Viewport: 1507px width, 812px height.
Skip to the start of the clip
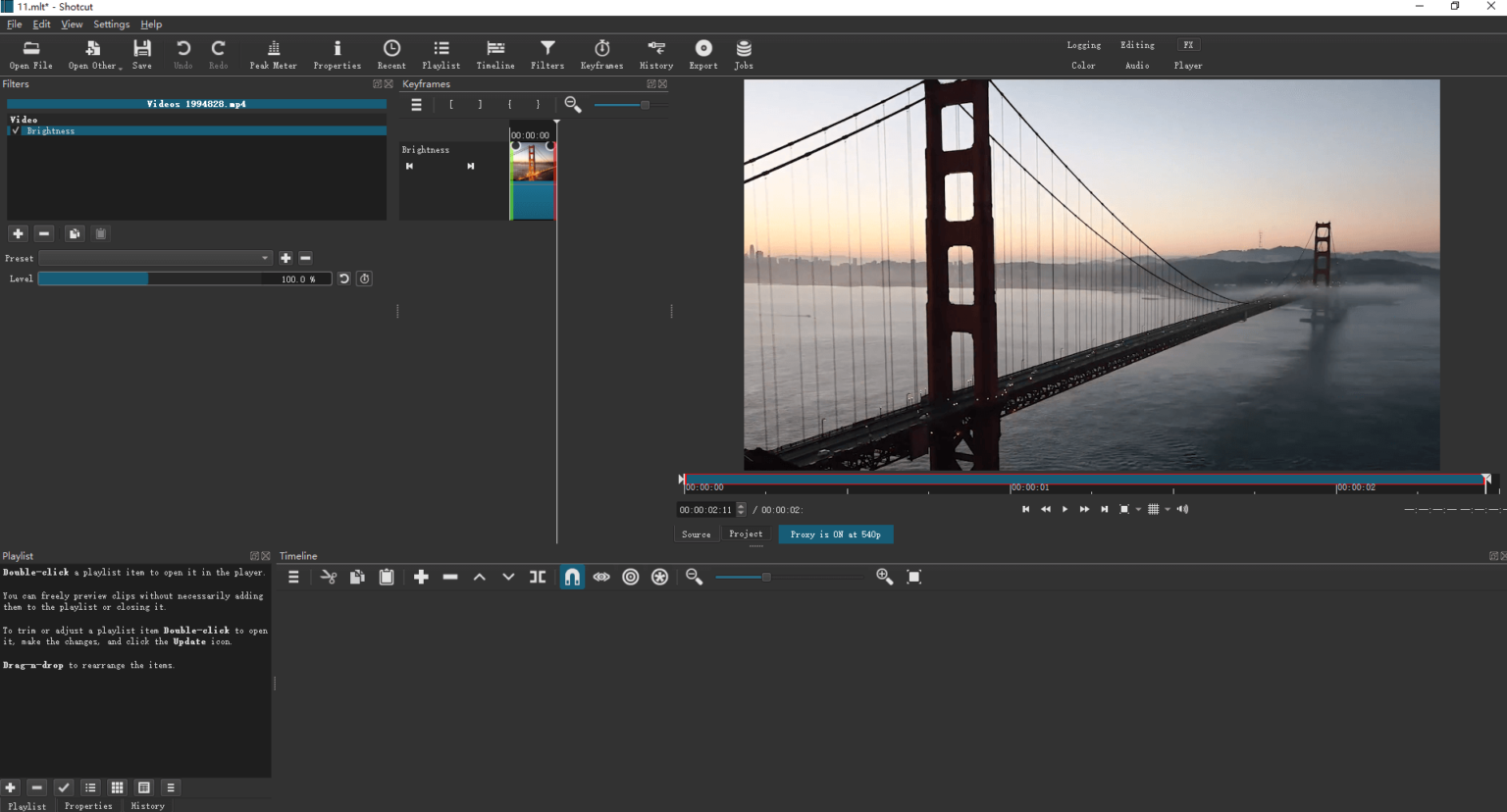click(x=1025, y=509)
